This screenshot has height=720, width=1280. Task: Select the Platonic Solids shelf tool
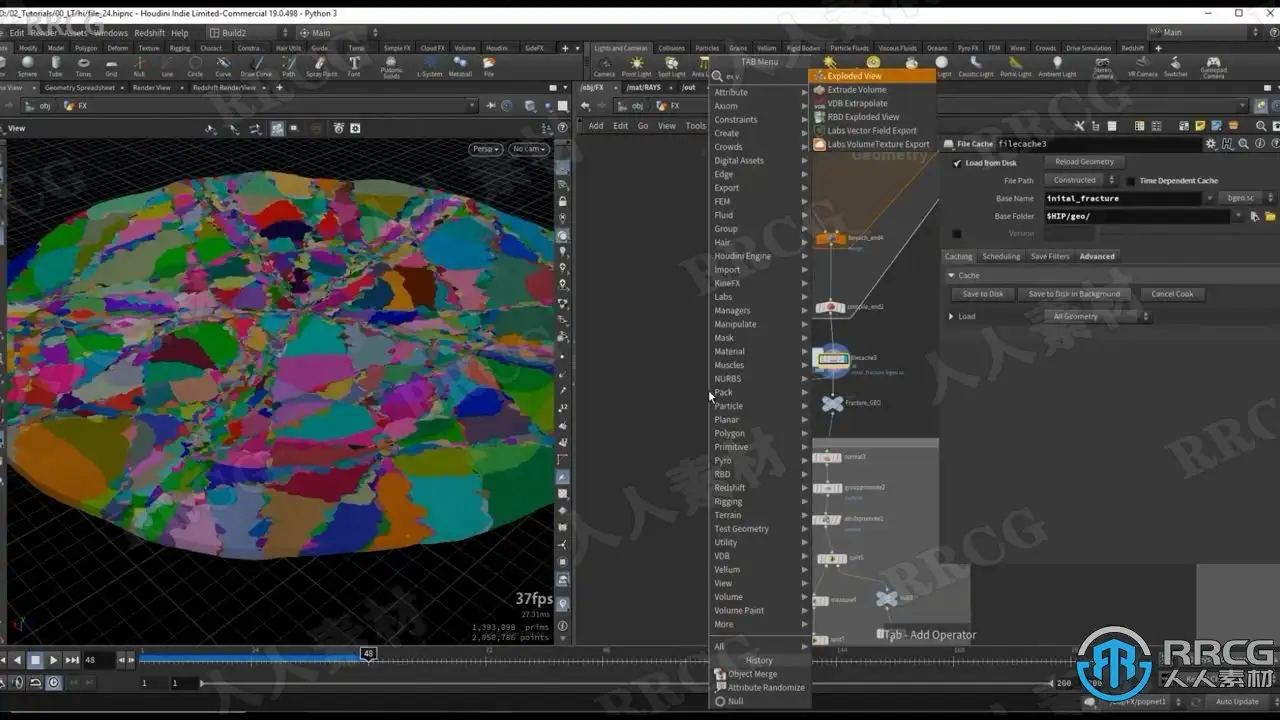pos(393,67)
